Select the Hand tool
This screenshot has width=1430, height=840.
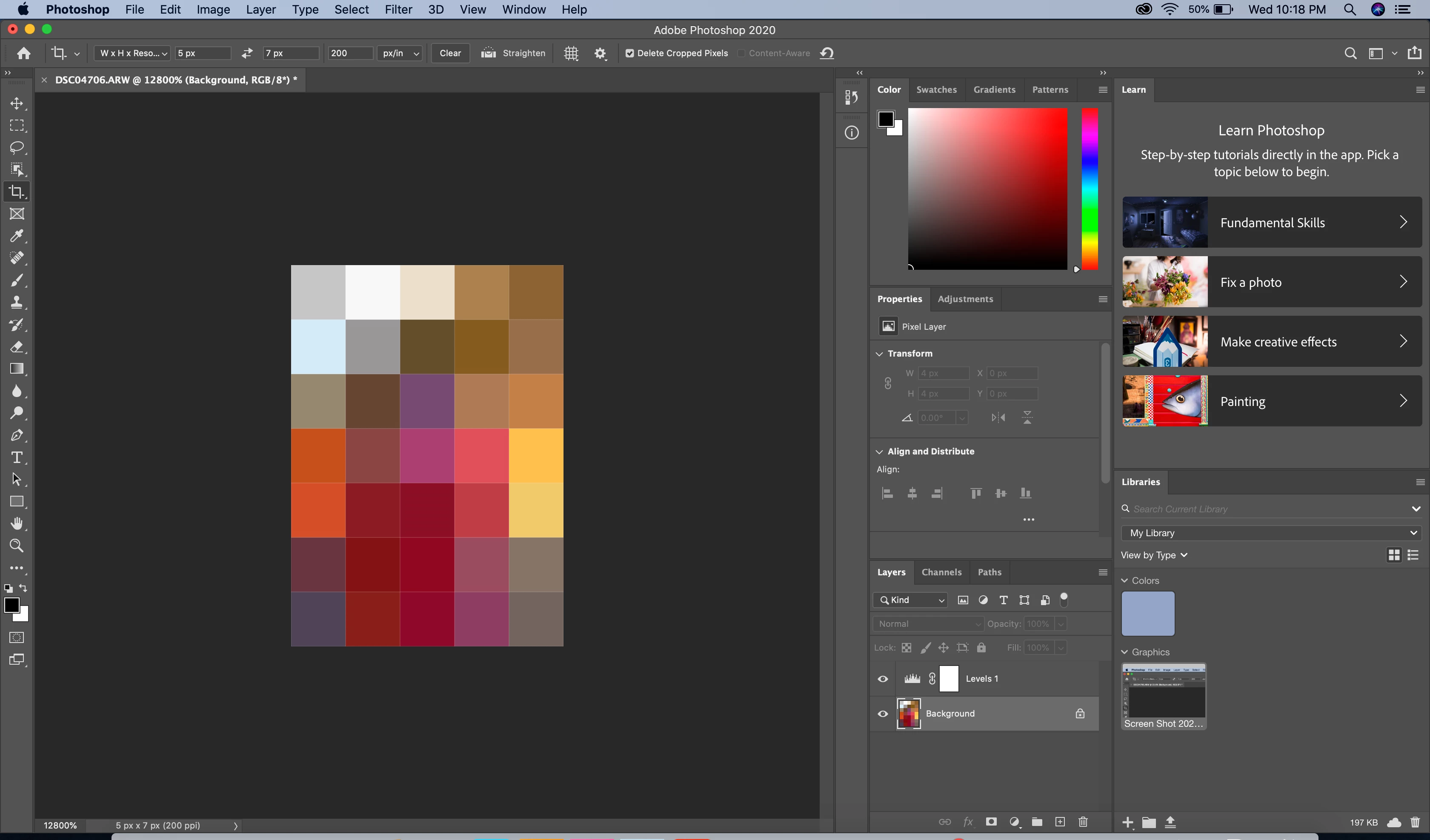click(x=17, y=523)
